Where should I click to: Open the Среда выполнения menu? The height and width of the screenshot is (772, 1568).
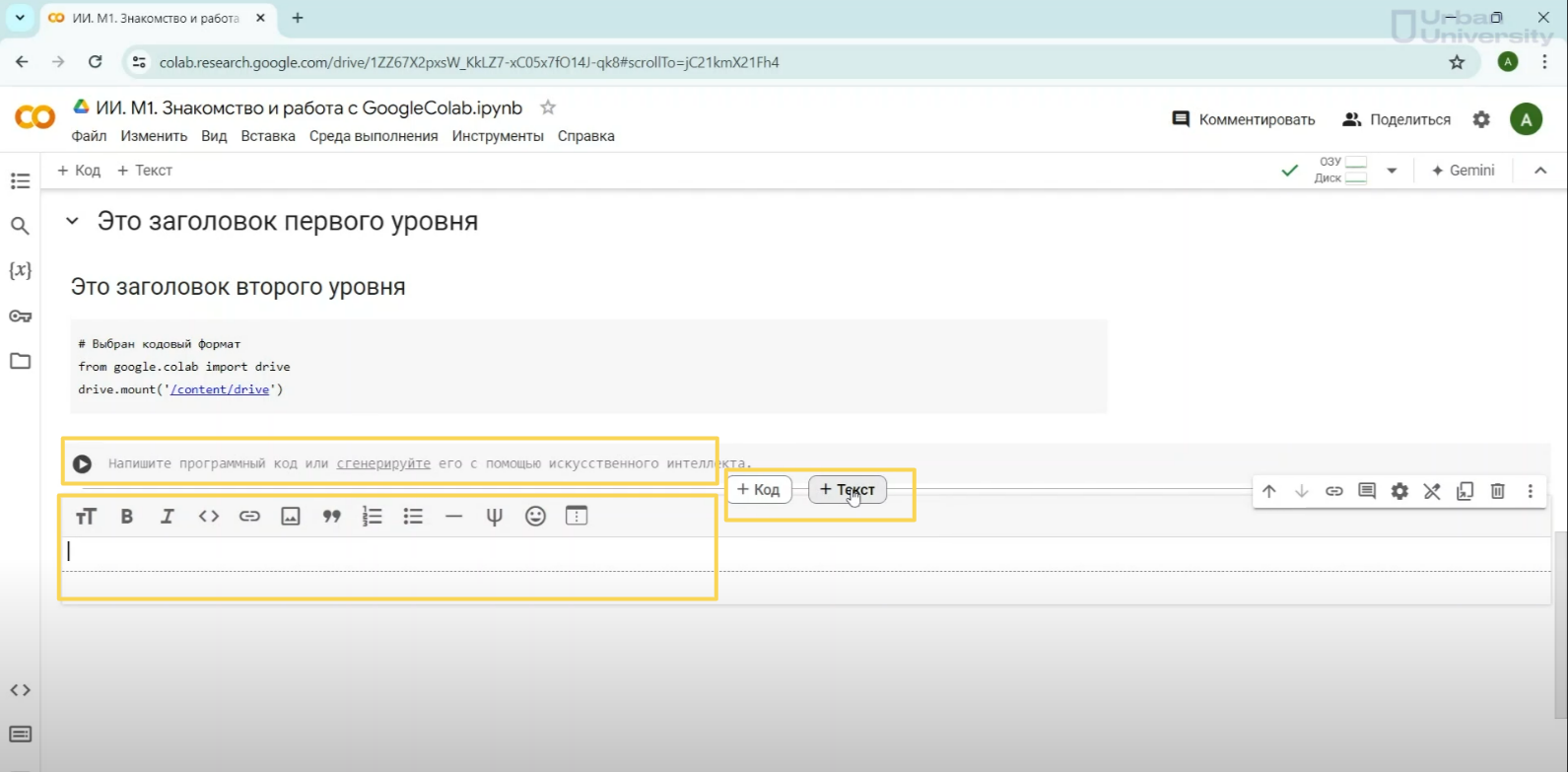[373, 136]
